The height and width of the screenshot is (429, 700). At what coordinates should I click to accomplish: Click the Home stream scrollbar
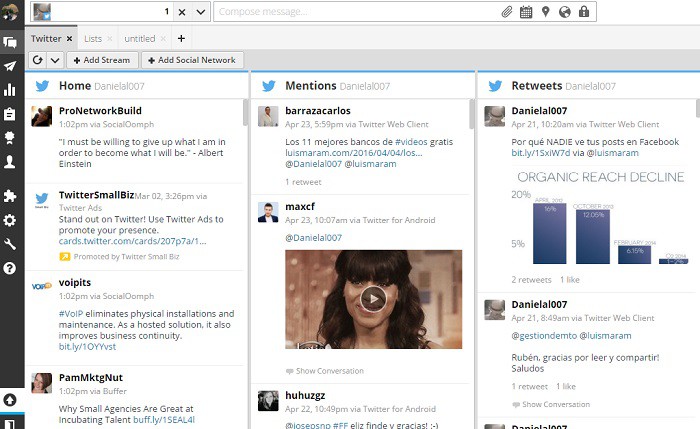pos(245,112)
